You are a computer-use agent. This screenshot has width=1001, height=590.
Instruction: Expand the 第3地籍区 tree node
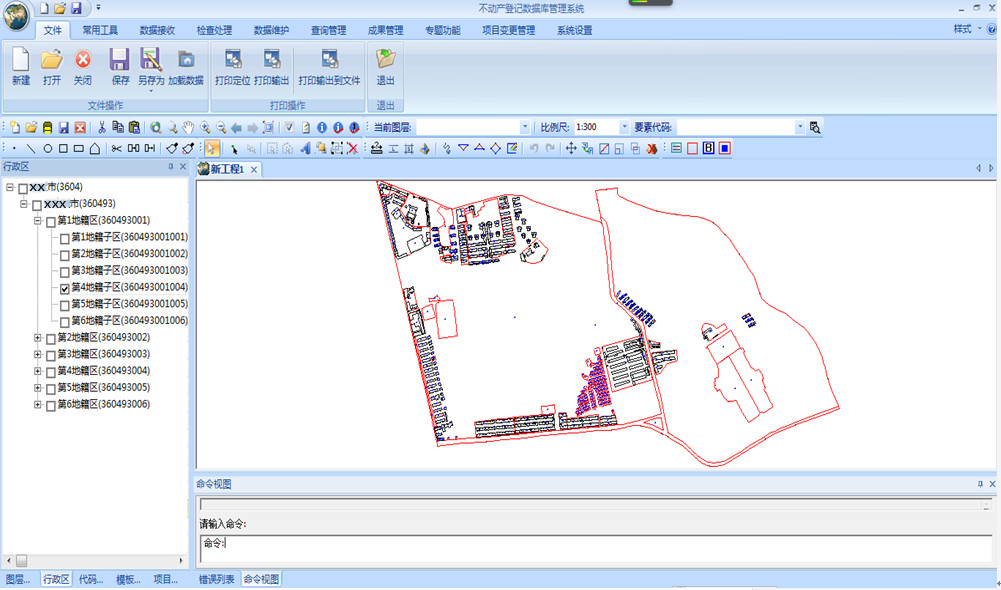(38, 354)
